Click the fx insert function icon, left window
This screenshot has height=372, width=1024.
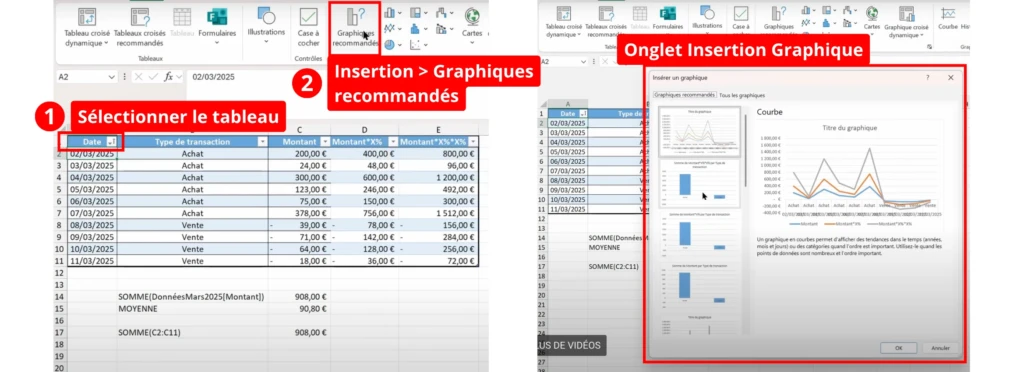[x=168, y=77]
